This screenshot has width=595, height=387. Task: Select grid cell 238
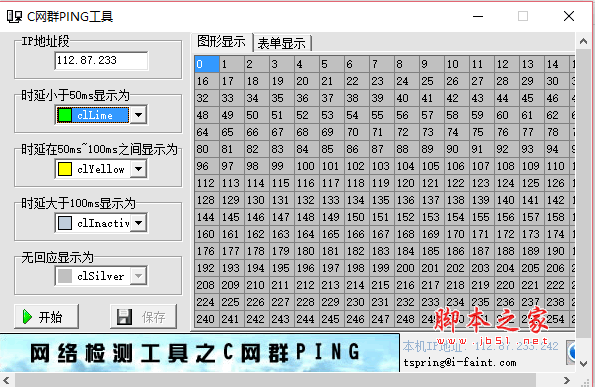pyautogui.click(x=557, y=302)
